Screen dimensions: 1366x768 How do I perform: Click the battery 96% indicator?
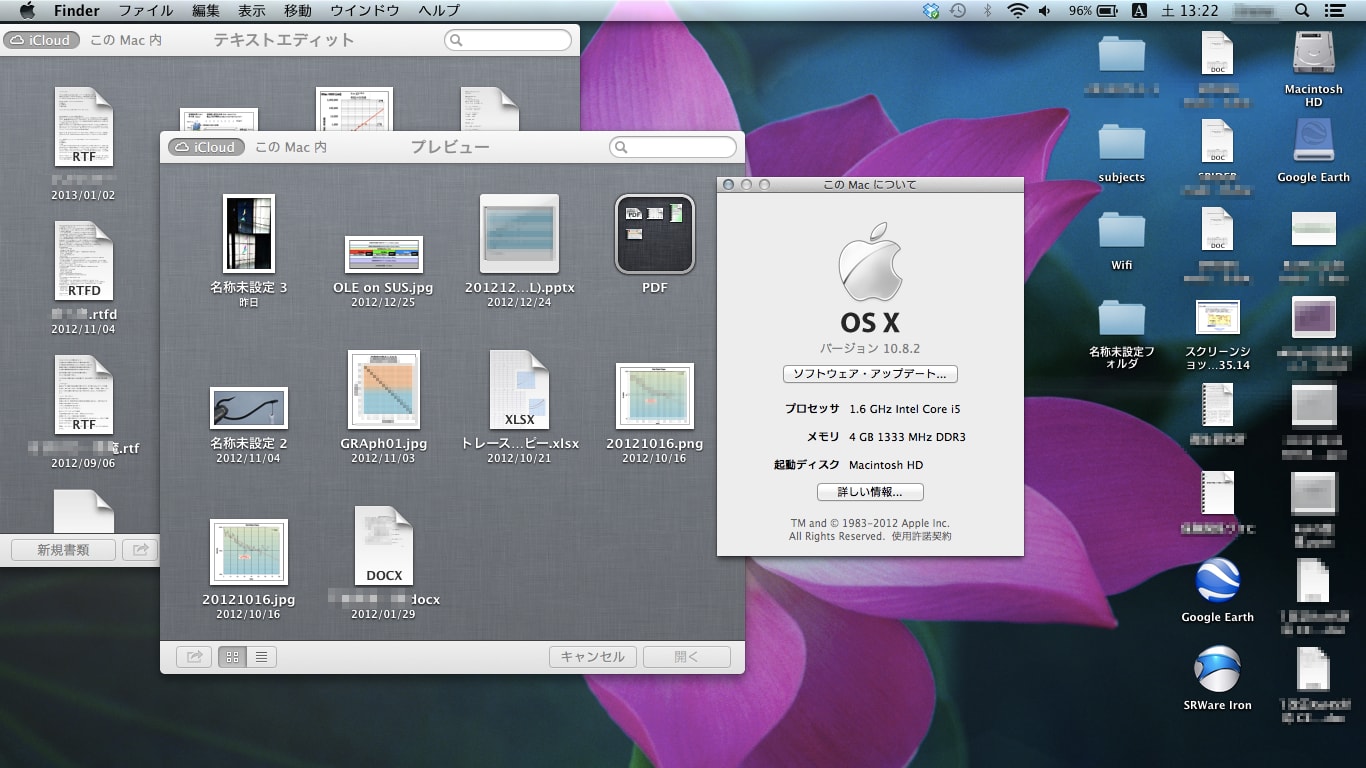tap(1093, 11)
